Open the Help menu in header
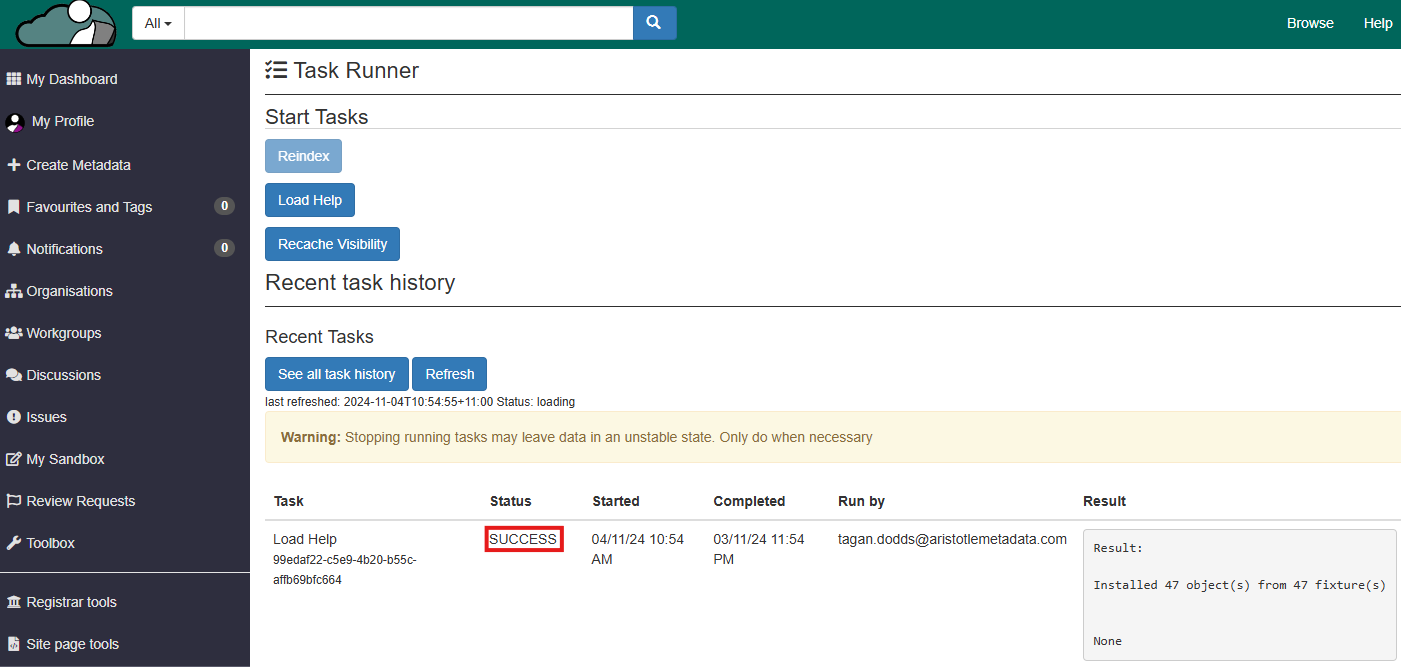This screenshot has height=667, width=1401. click(x=1377, y=23)
